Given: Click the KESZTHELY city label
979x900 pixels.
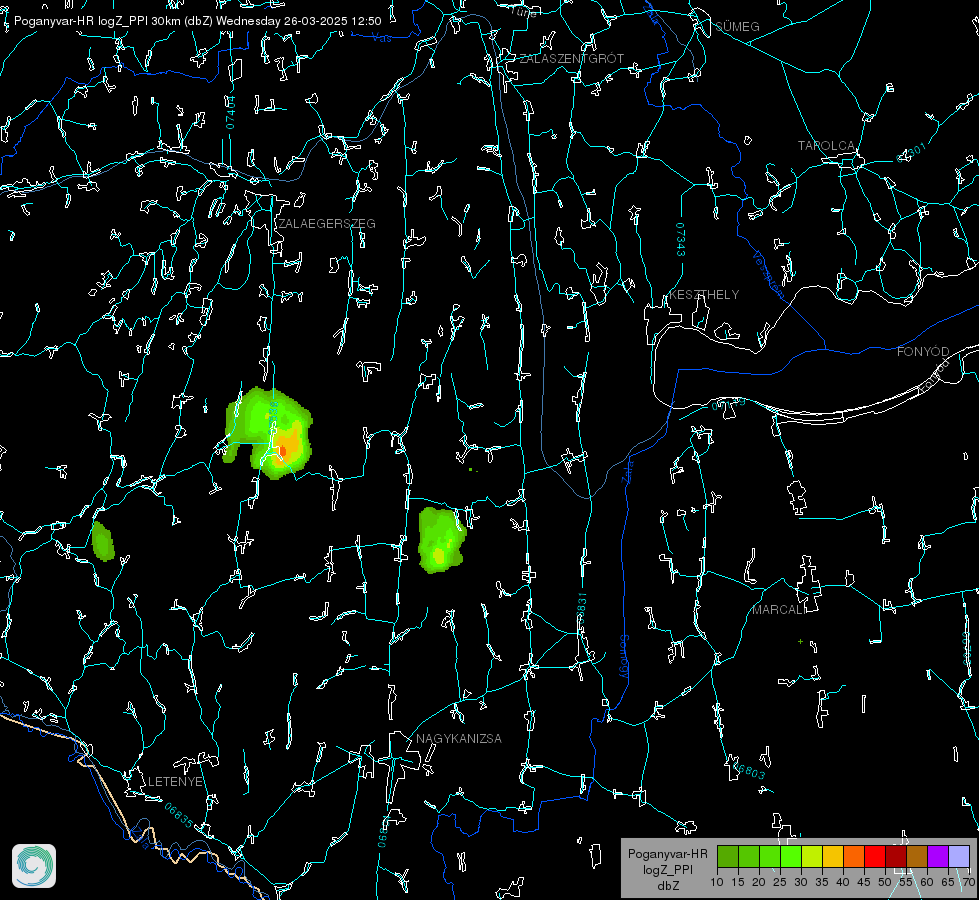Looking at the screenshot, I should click(x=704, y=294).
